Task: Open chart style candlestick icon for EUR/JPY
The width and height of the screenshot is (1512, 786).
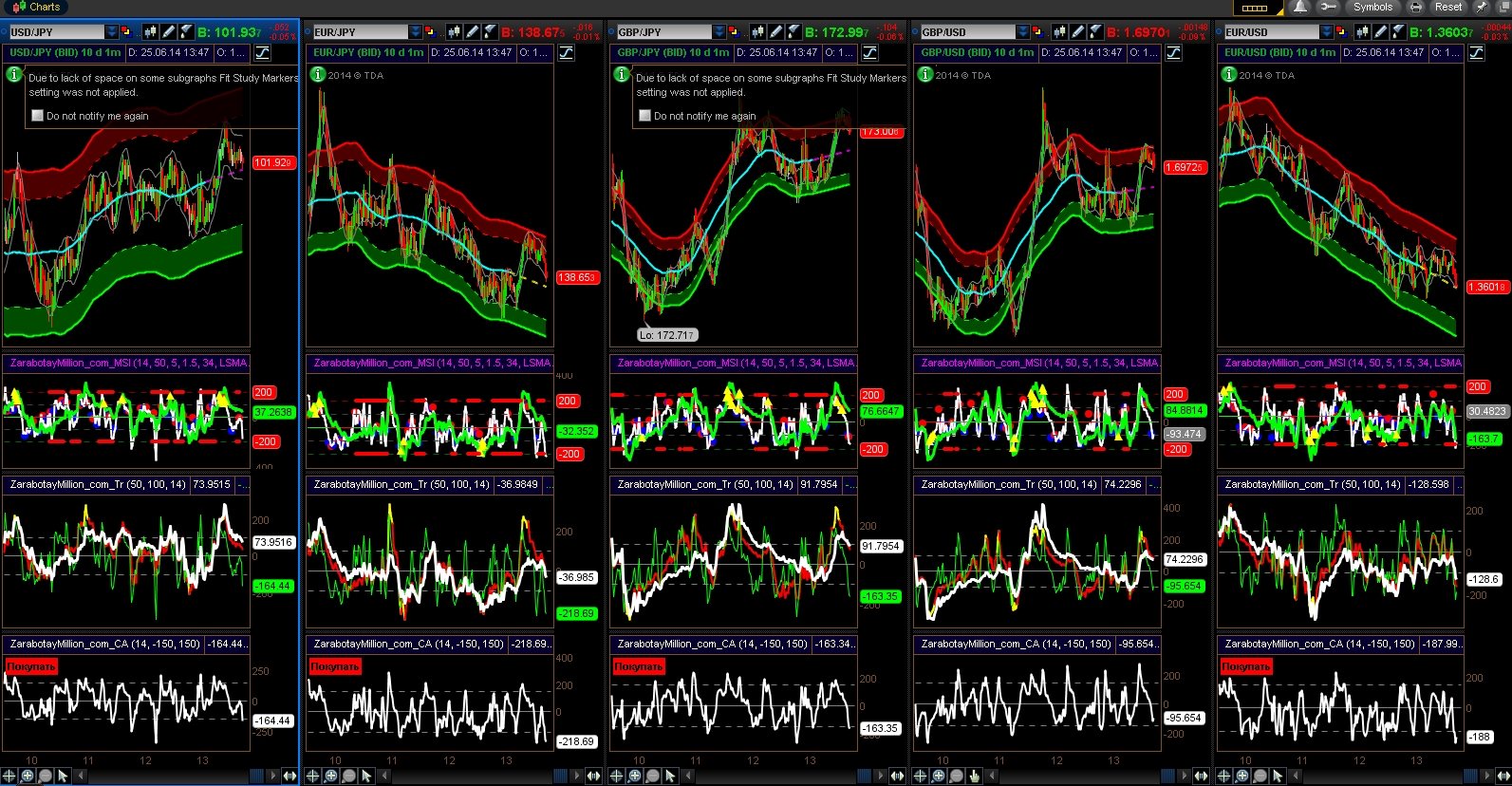Action: 454,32
